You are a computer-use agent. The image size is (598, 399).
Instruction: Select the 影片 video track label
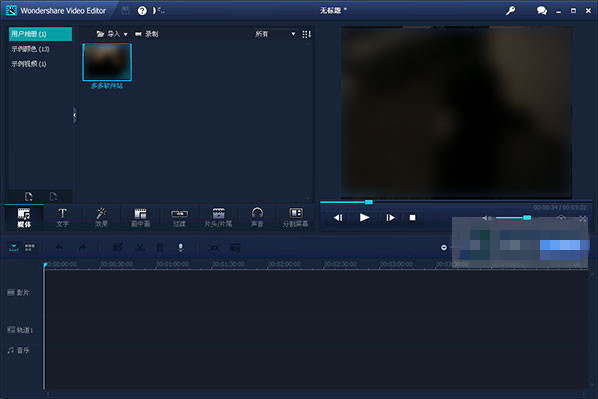click(x=18, y=293)
